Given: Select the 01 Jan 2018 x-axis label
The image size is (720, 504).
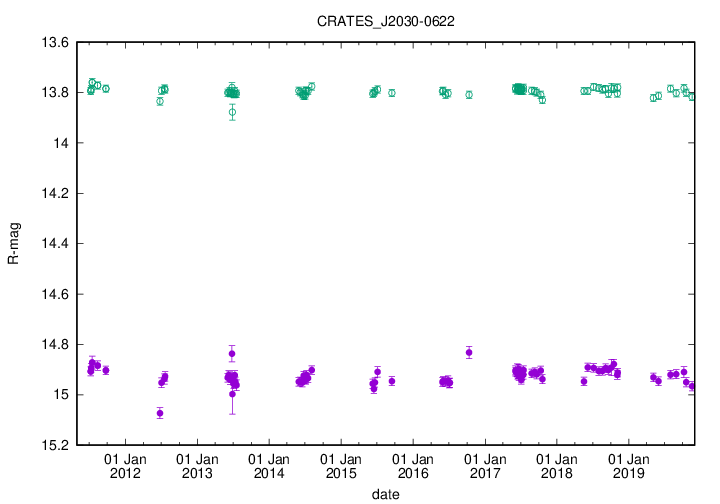Looking at the screenshot, I should (x=557, y=466).
